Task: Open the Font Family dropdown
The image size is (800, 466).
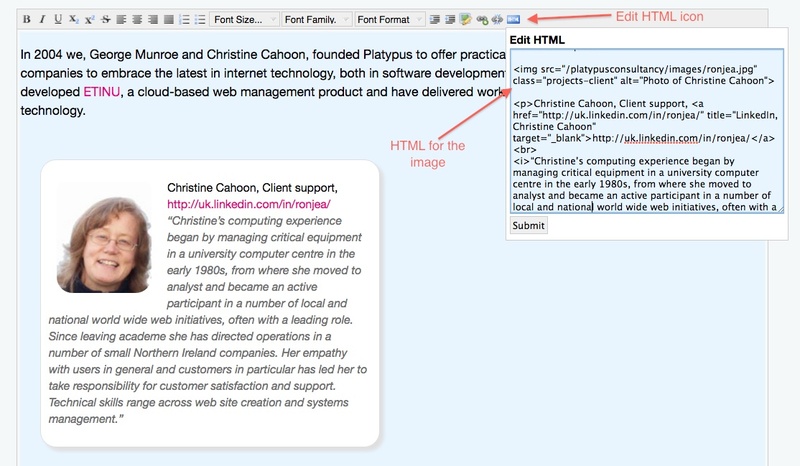Action: tap(315, 19)
